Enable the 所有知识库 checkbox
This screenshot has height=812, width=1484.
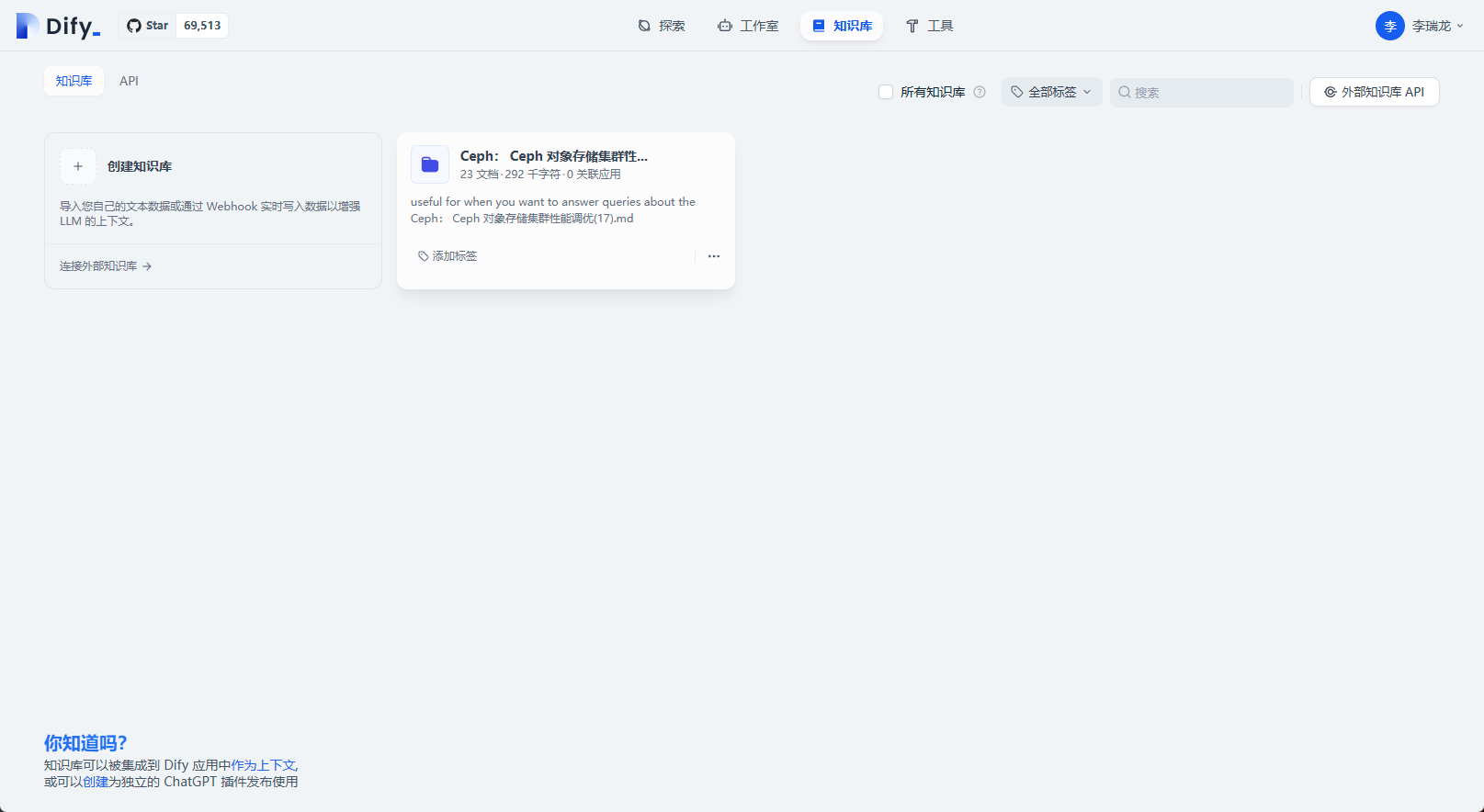886,92
